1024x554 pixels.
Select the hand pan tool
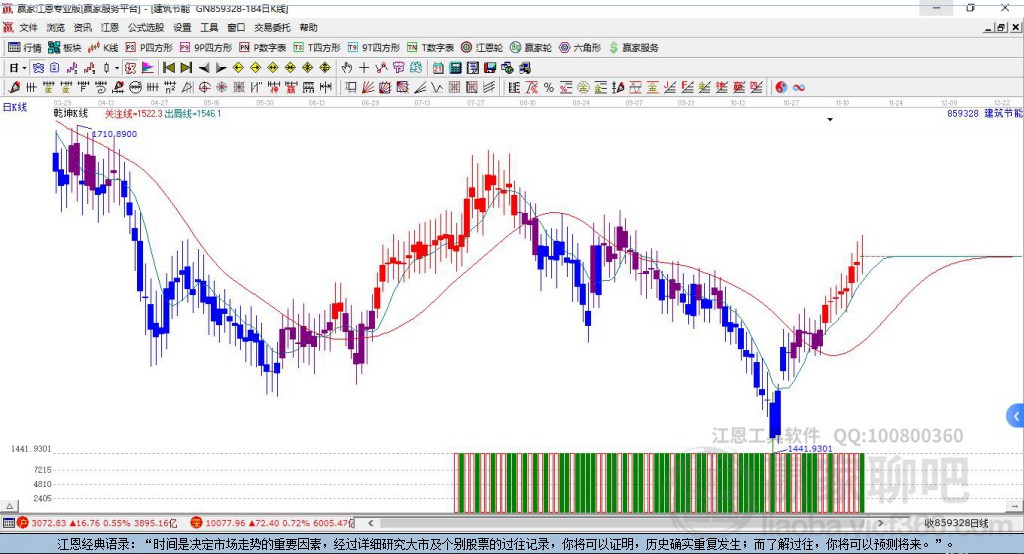(347, 67)
